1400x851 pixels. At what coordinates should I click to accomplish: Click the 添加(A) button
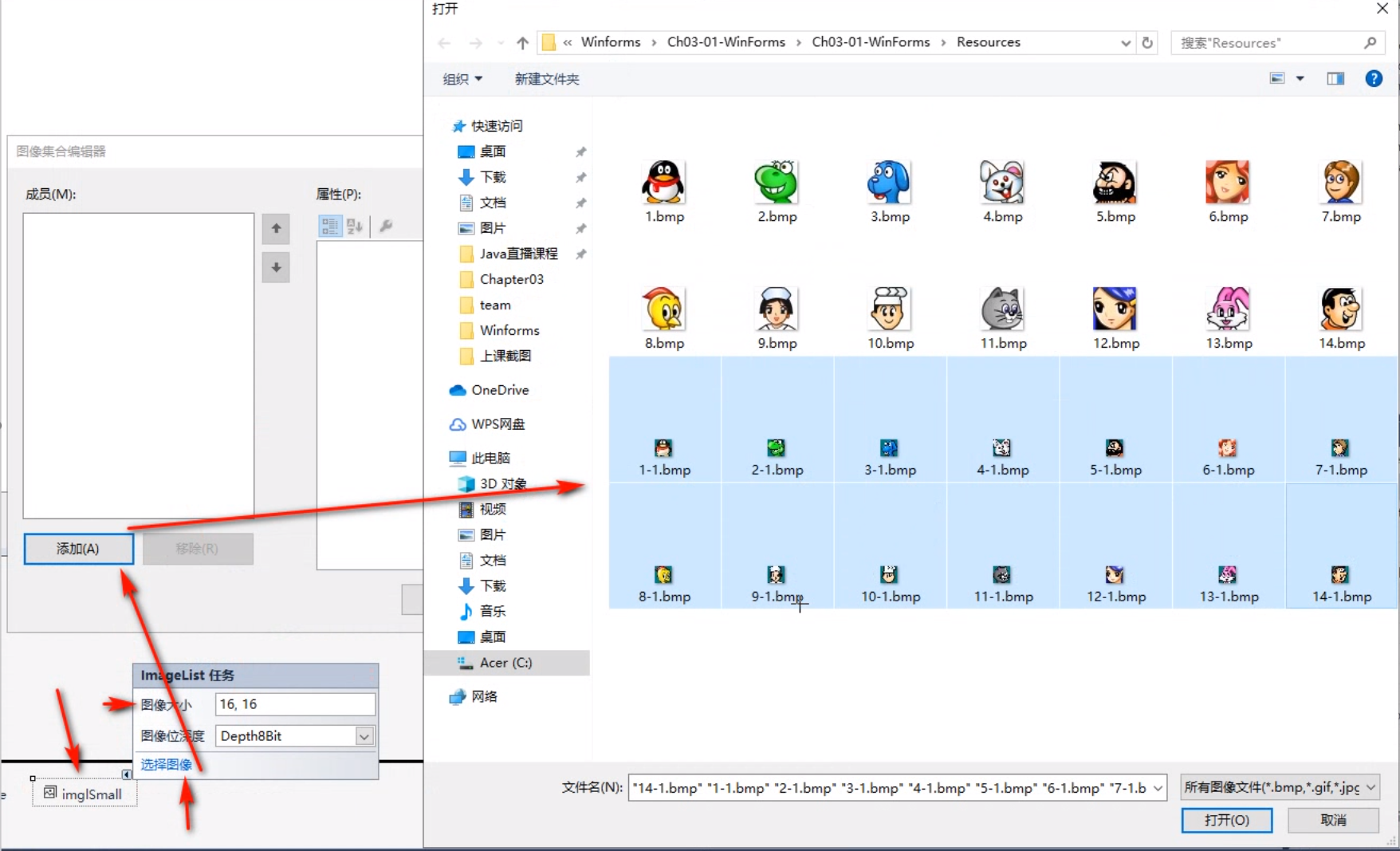pos(77,548)
